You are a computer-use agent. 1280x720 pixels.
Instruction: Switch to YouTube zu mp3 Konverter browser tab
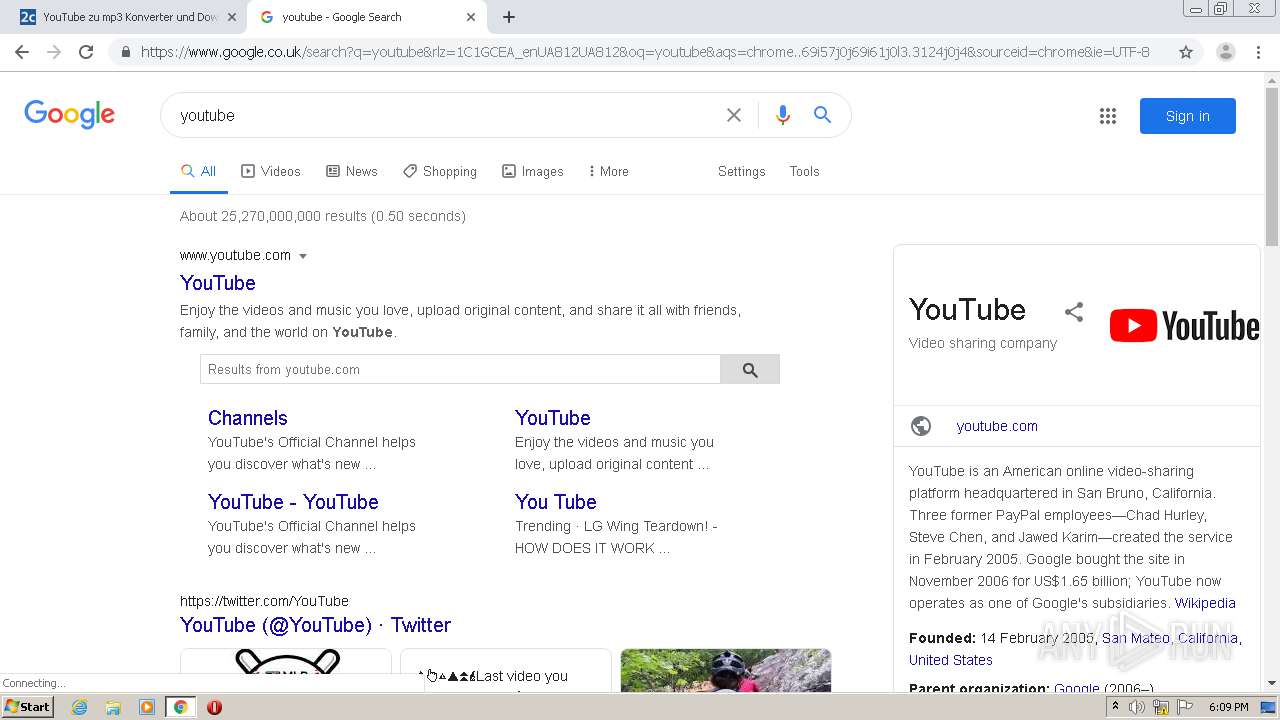click(x=130, y=17)
